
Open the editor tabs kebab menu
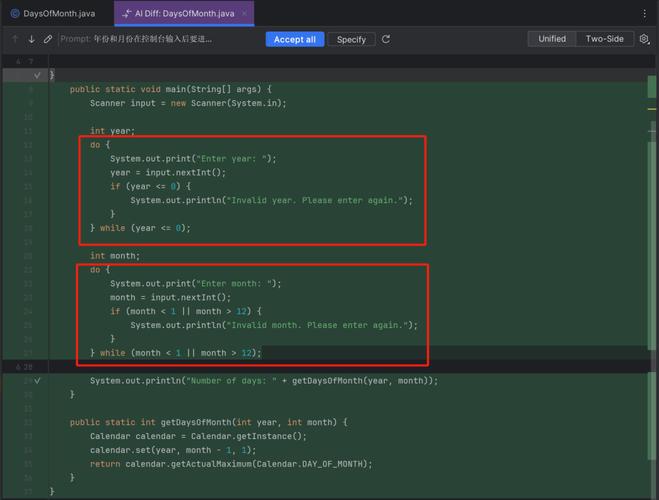click(644, 14)
